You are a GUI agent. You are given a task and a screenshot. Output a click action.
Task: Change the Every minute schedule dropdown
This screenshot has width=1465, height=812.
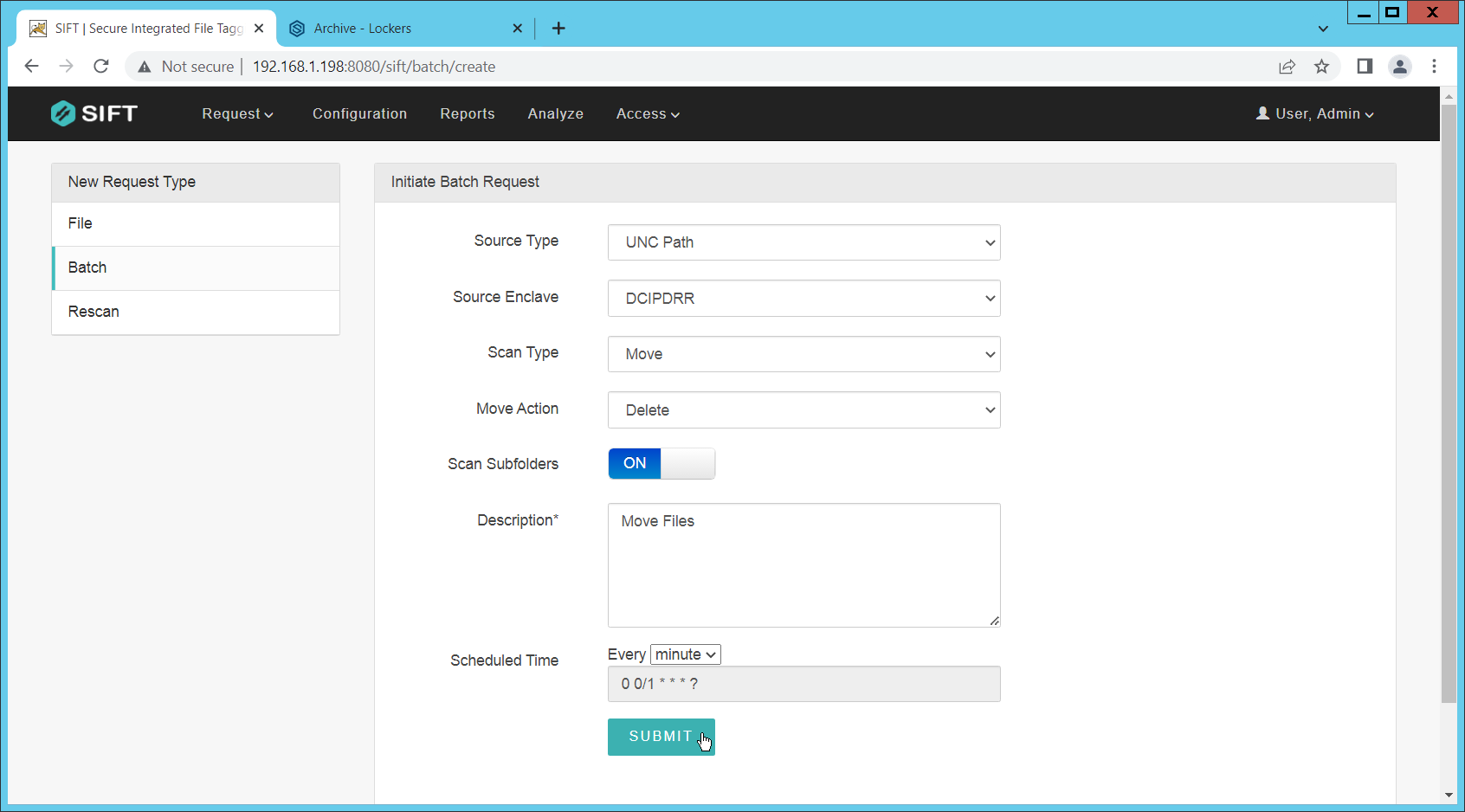pos(685,654)
